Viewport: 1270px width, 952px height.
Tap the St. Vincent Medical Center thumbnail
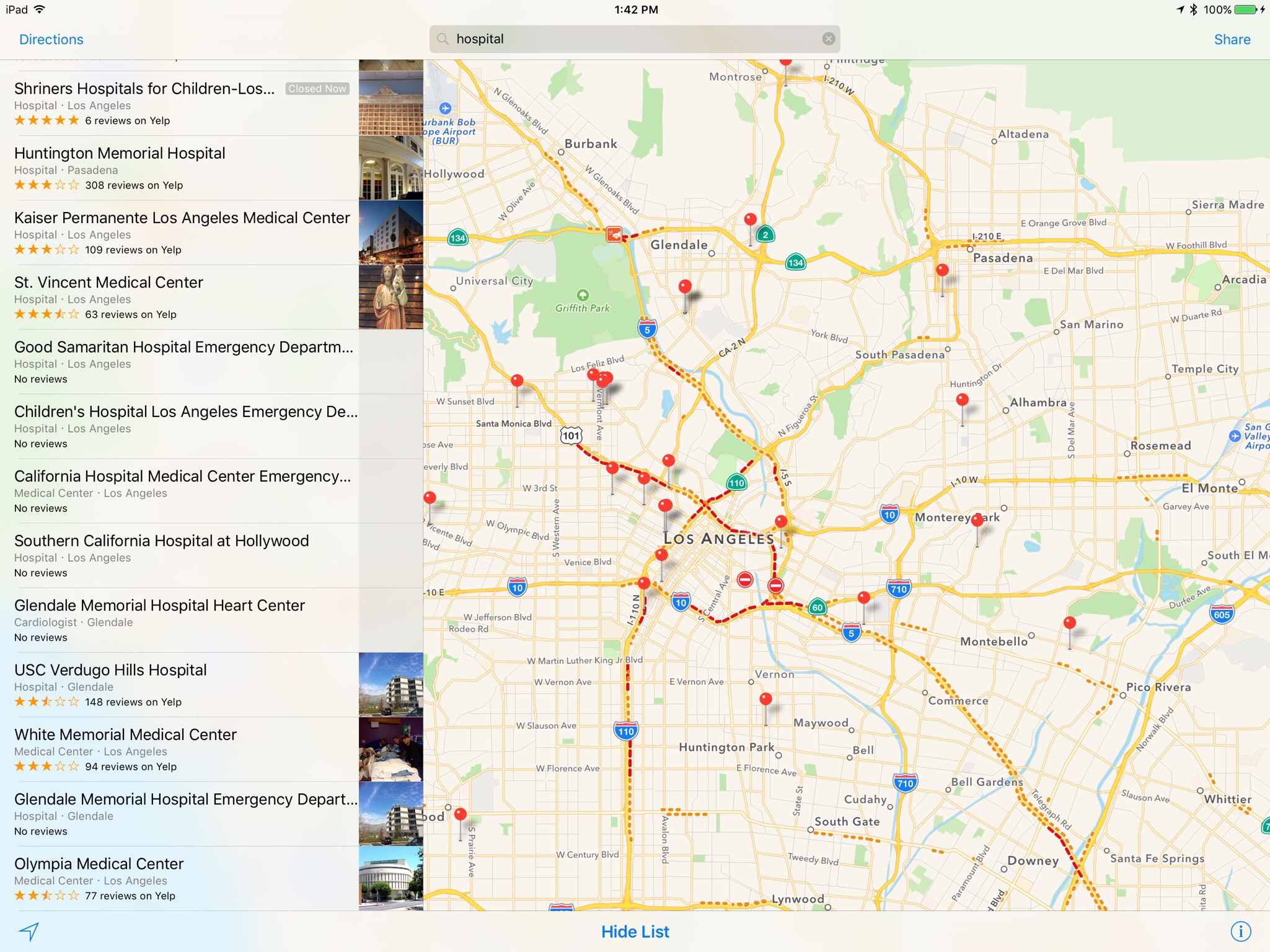[x=390, y=297]
